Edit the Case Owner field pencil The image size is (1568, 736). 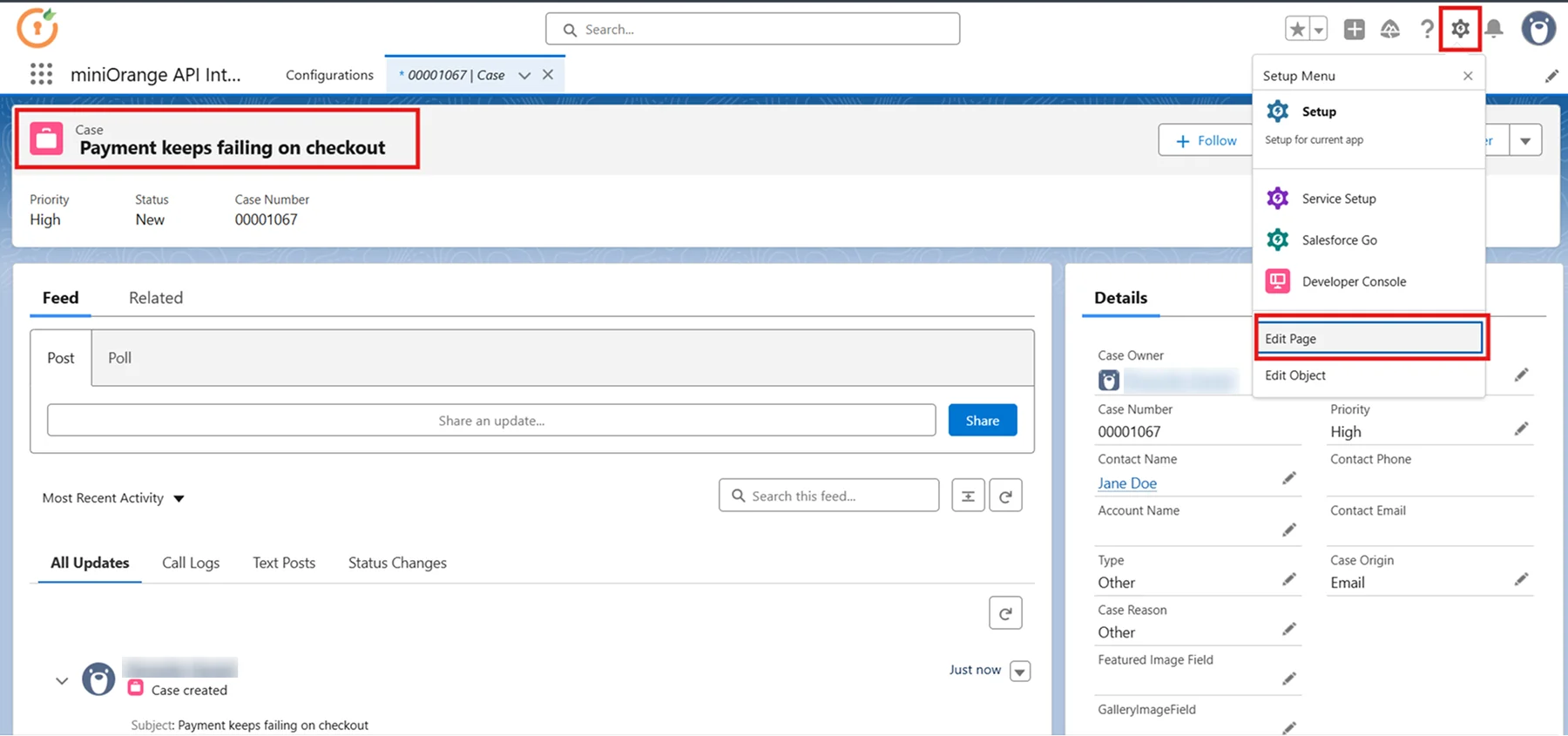1521,375
